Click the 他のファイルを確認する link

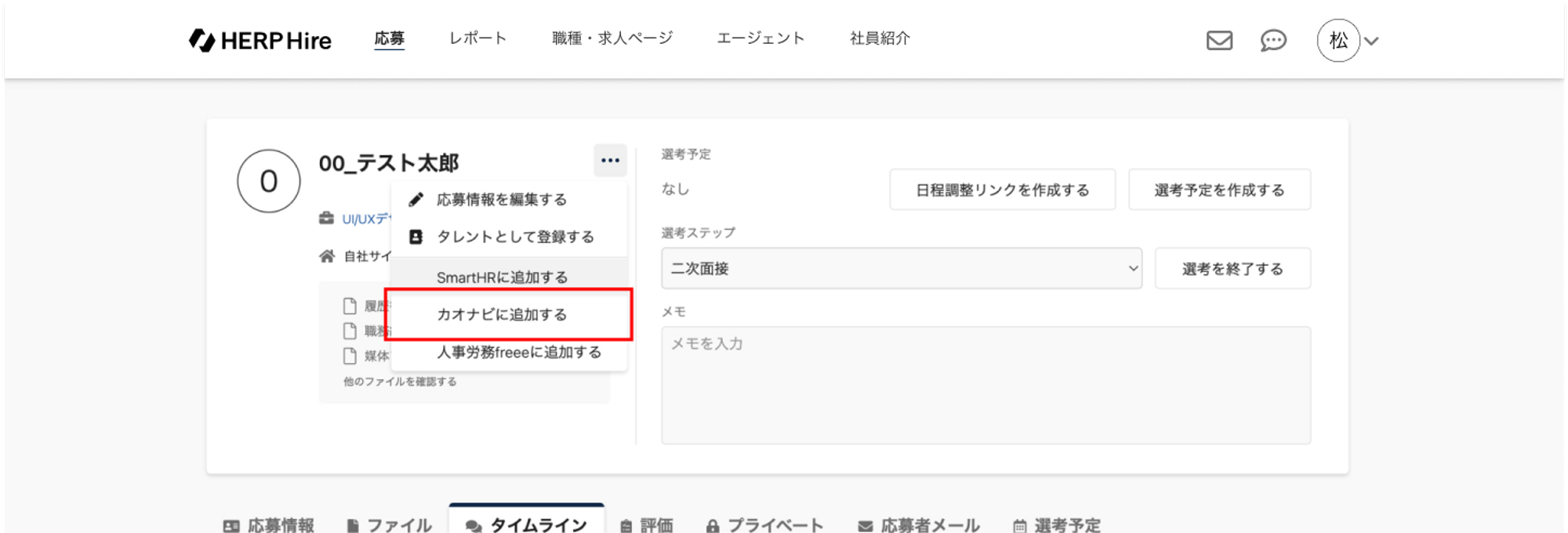[400, 382]
